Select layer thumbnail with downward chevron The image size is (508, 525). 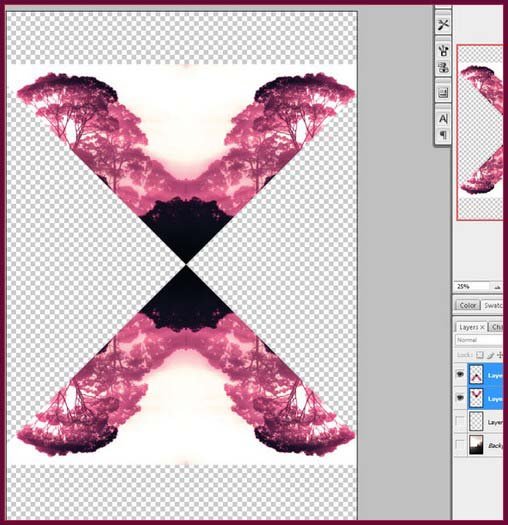coord(476,398)
